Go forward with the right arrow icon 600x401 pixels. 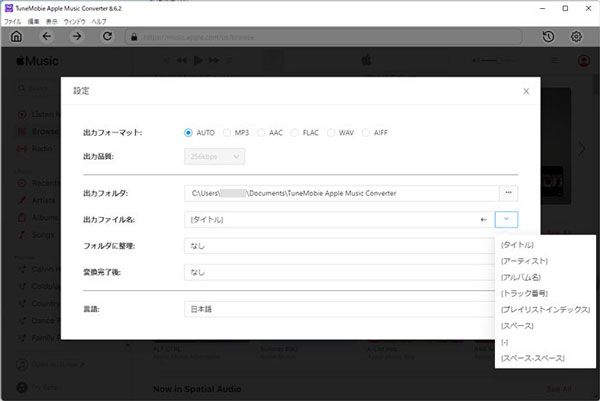(x=77, y=36)
